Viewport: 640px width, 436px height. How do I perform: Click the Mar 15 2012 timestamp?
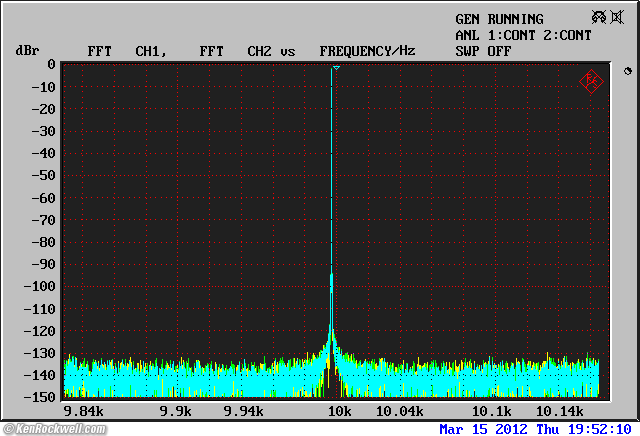click(535, 429)
